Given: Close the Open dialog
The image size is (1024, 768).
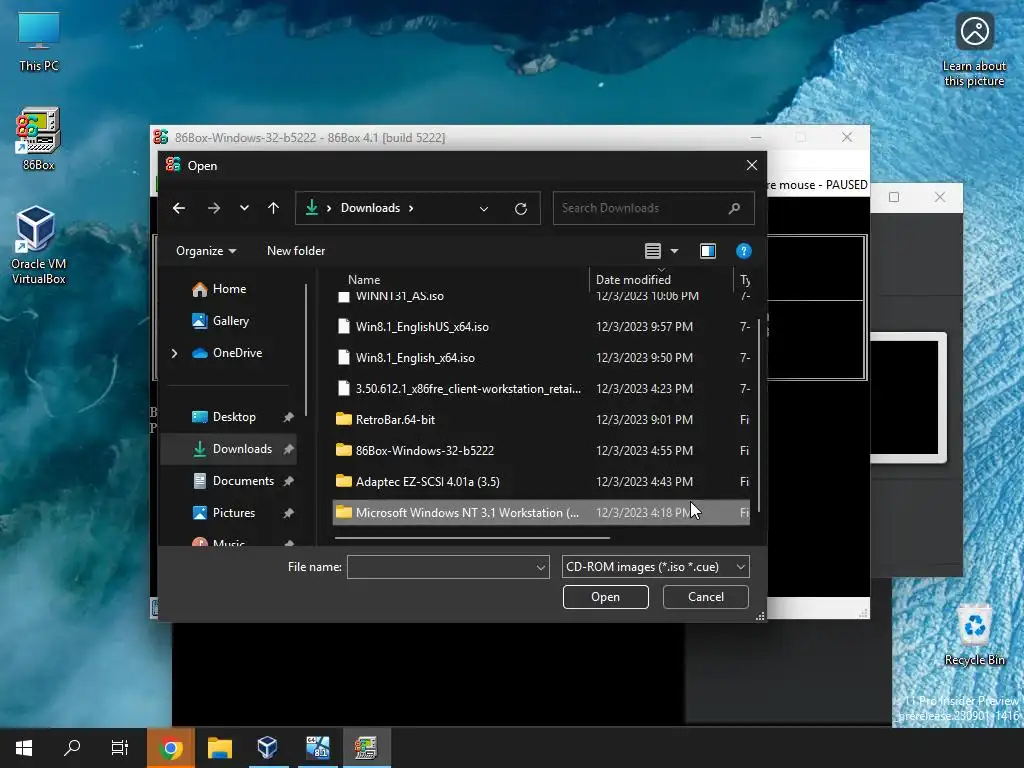Looking at the screenshot, I should 752,166.
